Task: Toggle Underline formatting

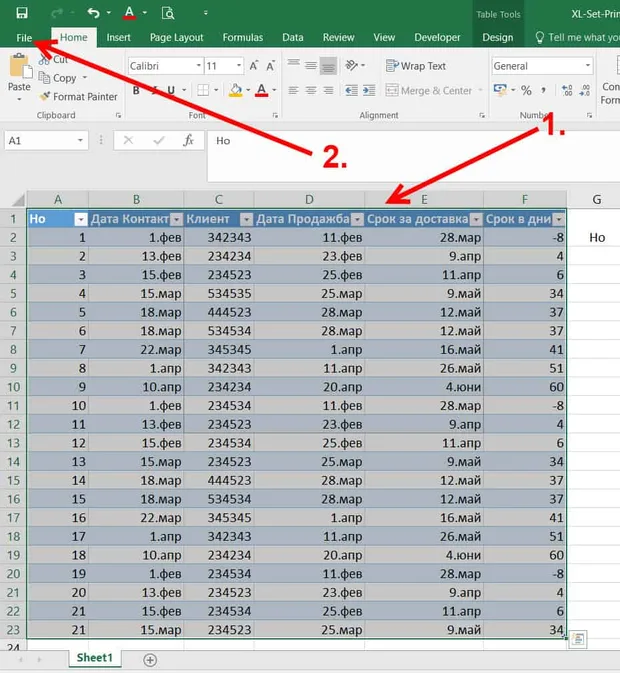Action: coord(171,90)
